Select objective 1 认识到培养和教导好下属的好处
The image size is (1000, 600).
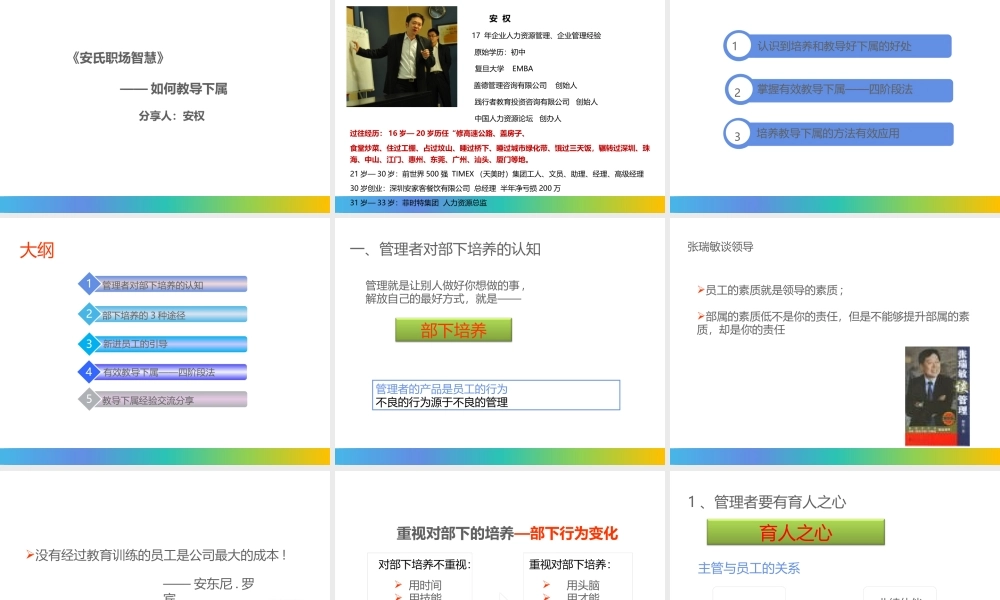click(837, 46)
